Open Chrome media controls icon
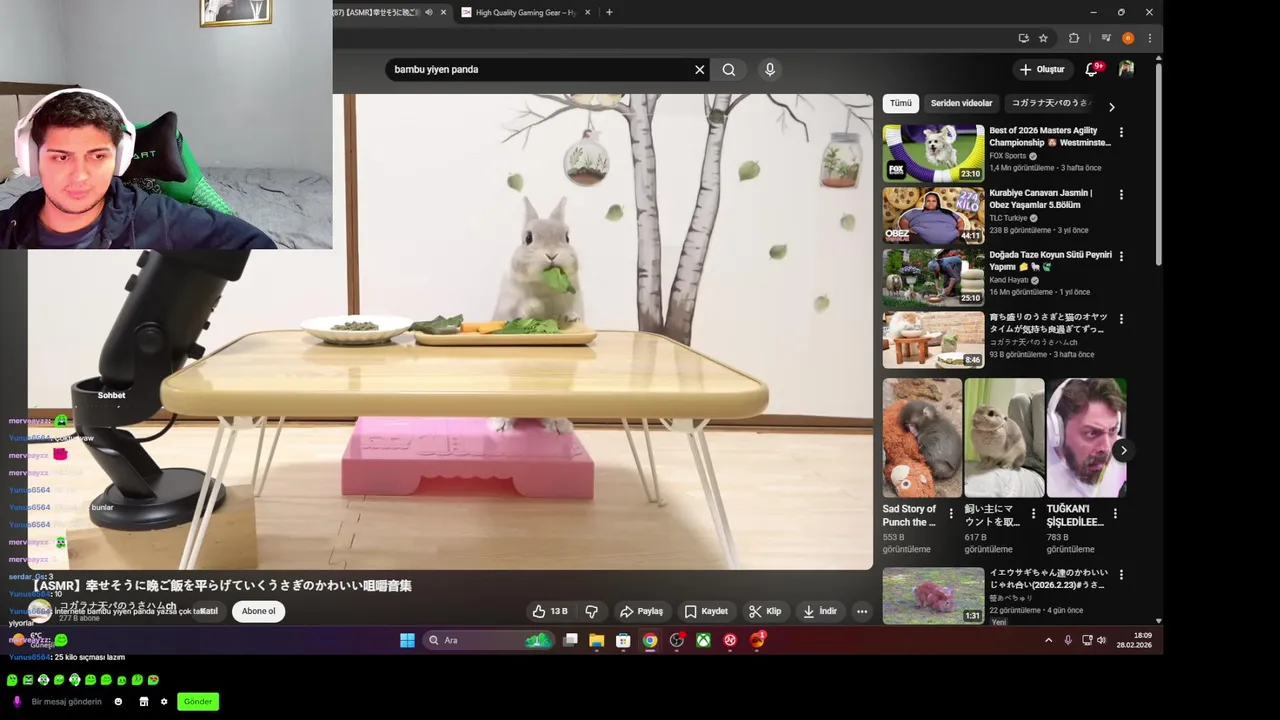 point(1105,38)
